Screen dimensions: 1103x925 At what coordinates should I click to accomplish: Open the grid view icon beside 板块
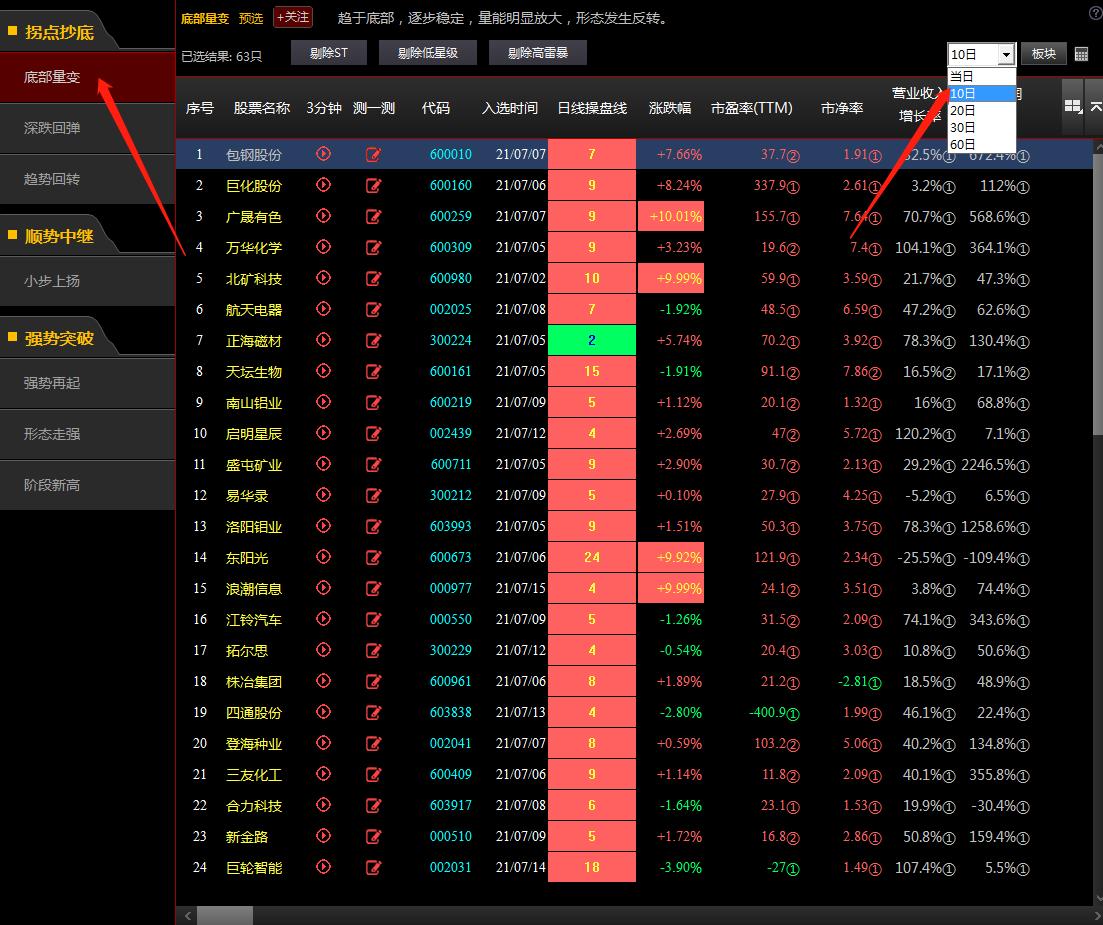[1081, 55]
